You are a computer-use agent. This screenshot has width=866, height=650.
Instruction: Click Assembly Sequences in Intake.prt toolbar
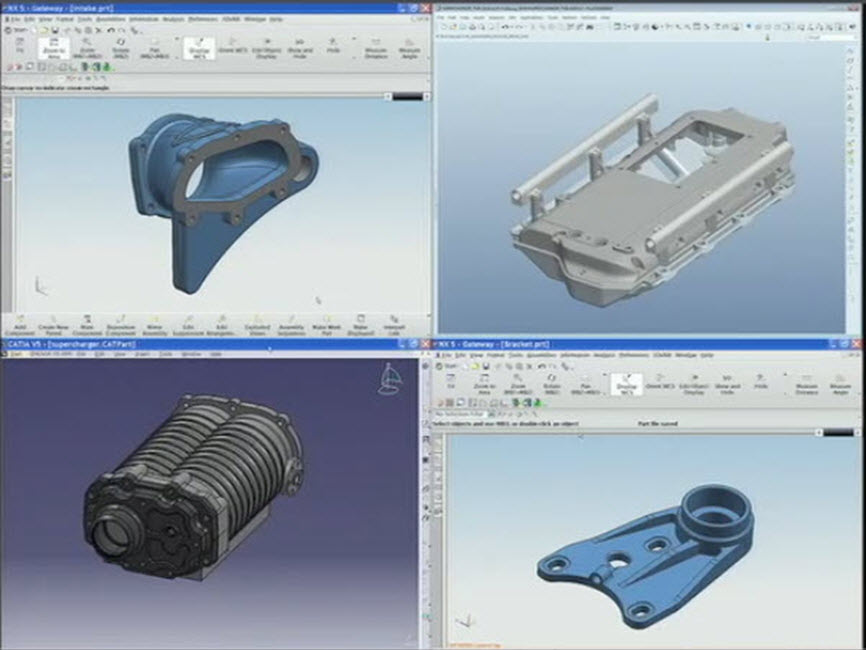291,326
